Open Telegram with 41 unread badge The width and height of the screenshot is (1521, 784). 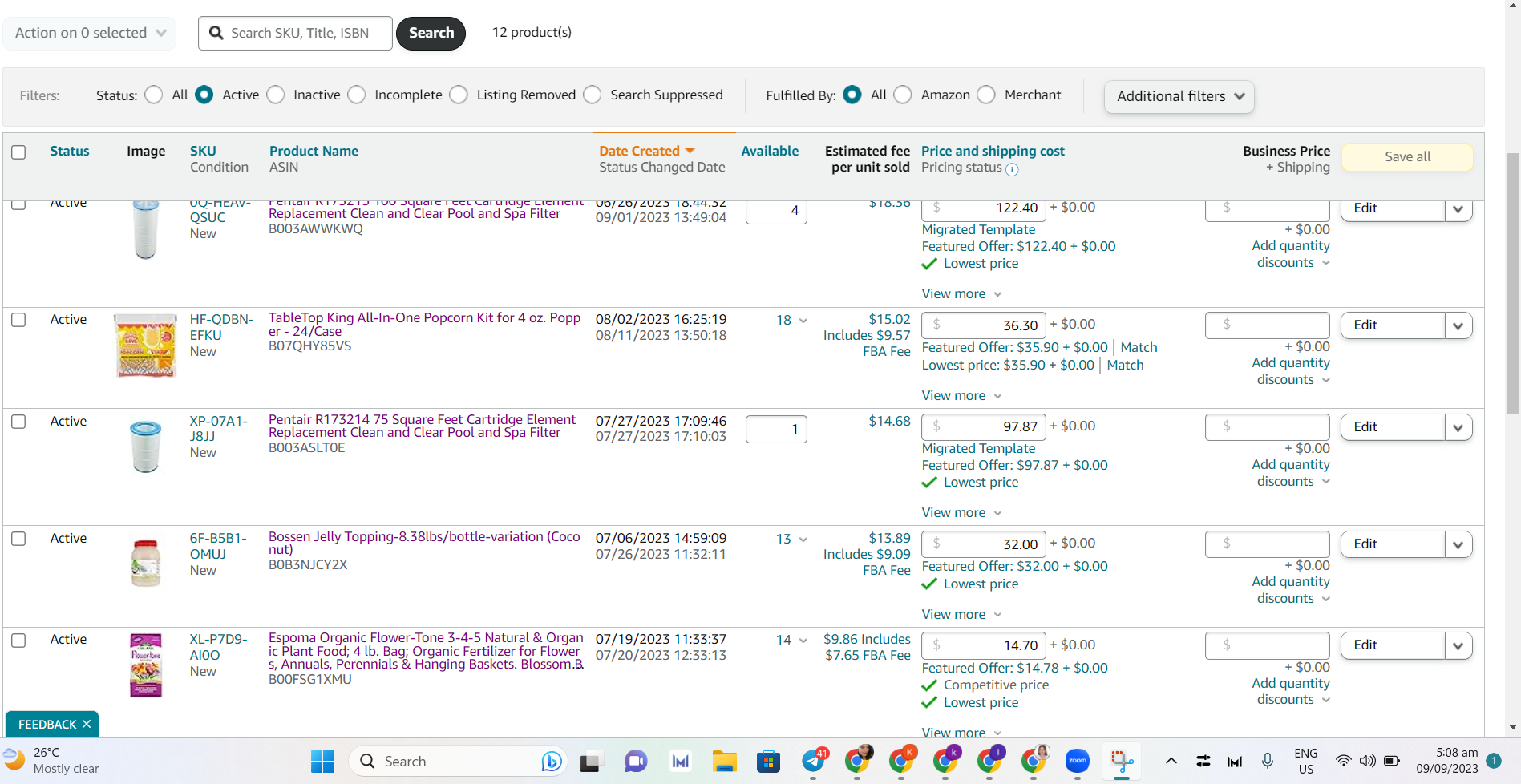814,760
